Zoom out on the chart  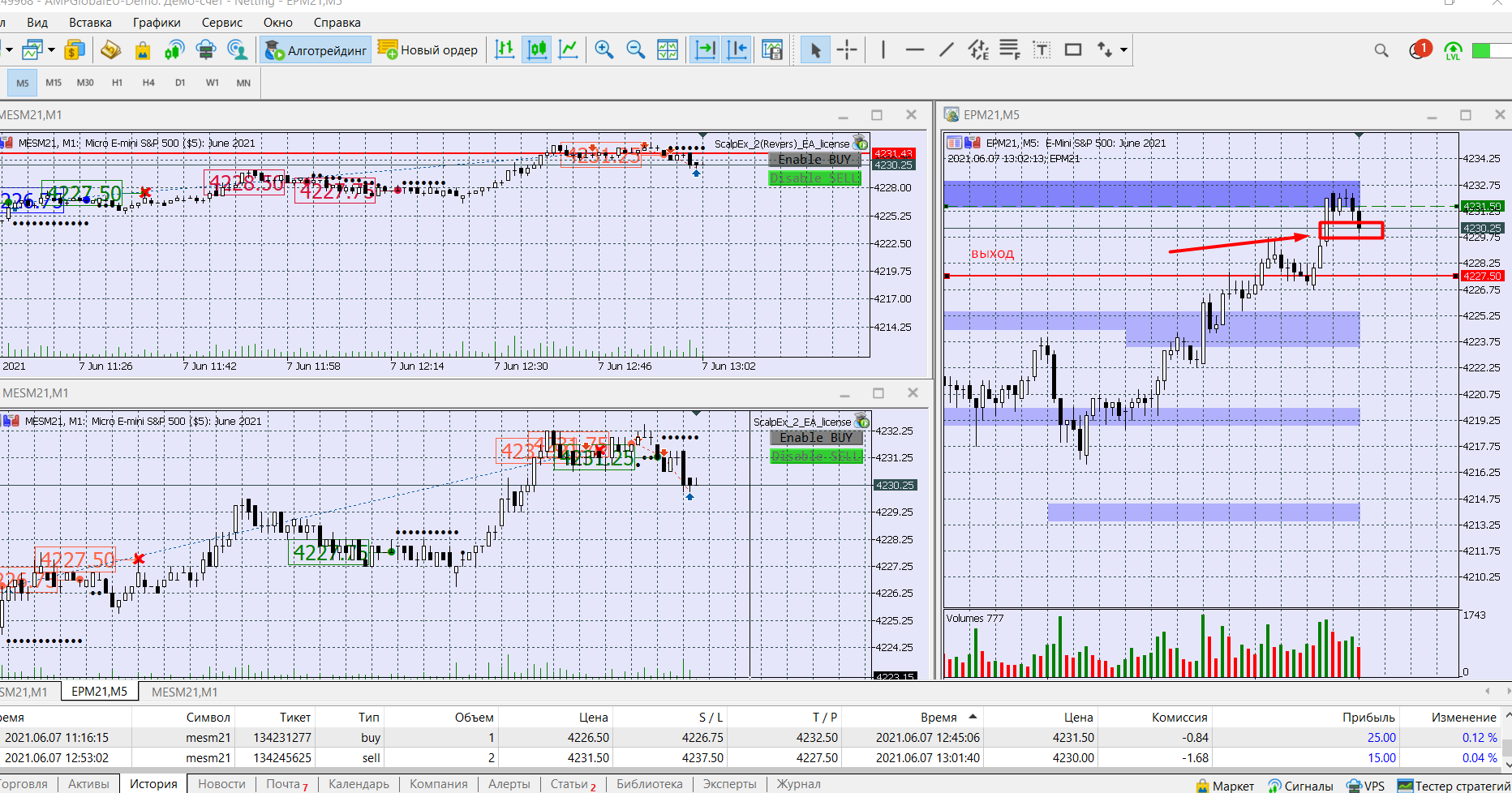coord(636,50)
